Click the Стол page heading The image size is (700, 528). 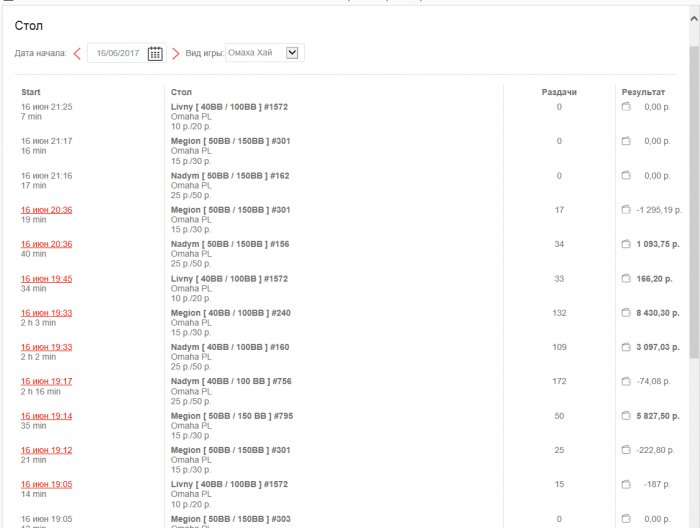pos(29,26)
